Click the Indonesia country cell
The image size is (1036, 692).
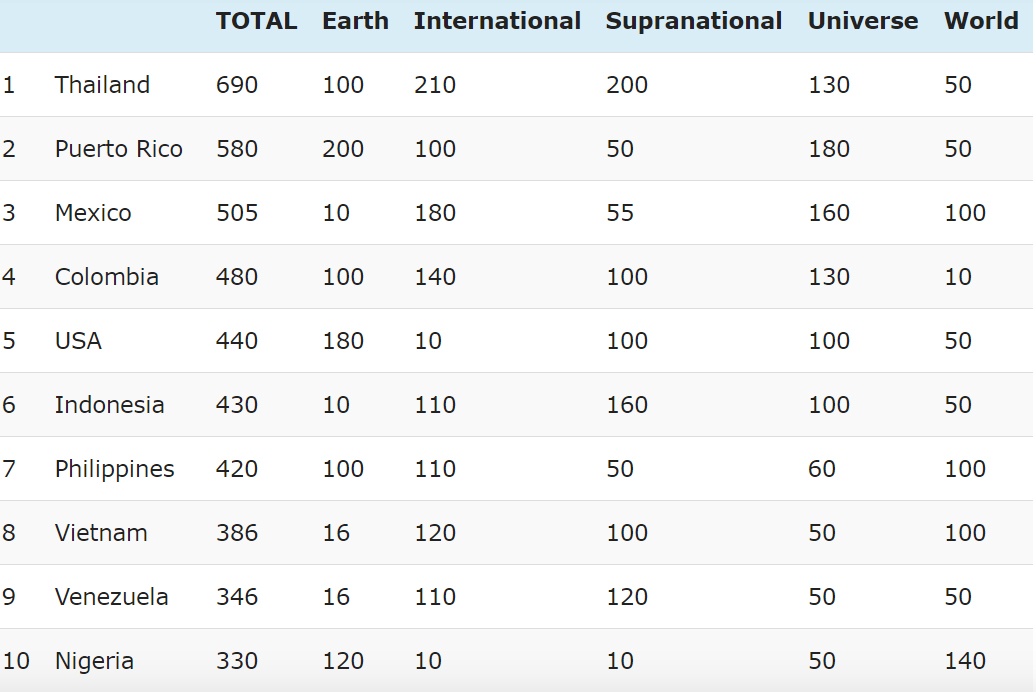[x=109, y=405]
